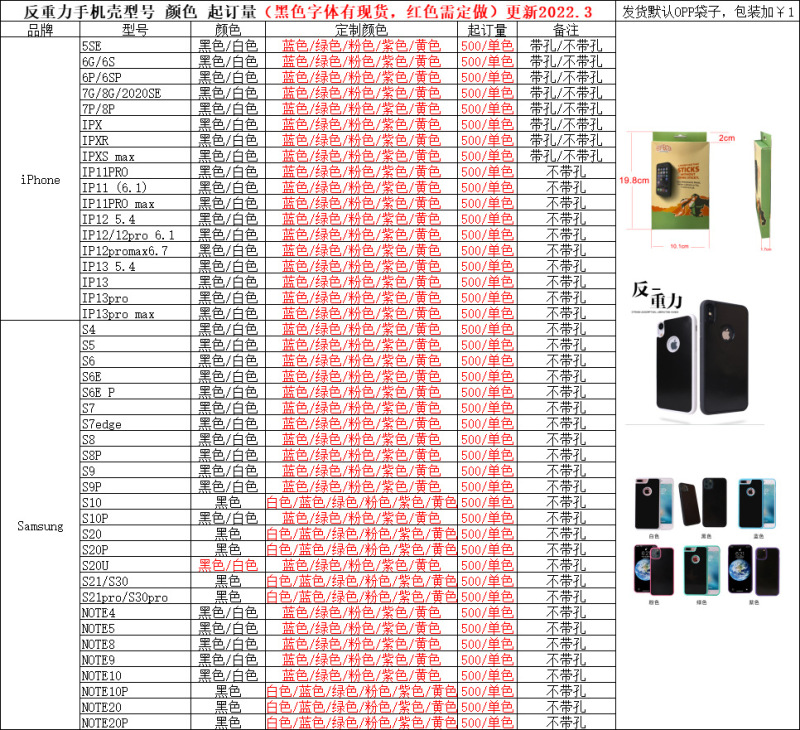The width and height of the screenshot is (800, 730).
Task: Select the 不带孔 remark in IP11PRO row
Action: (566, 171)
